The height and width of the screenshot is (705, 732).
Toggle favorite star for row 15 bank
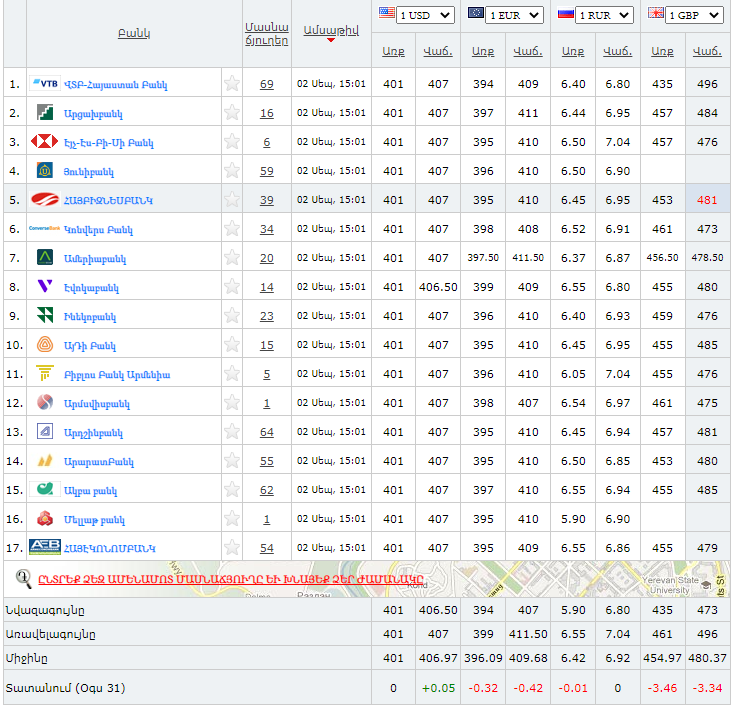pos(232,489)
